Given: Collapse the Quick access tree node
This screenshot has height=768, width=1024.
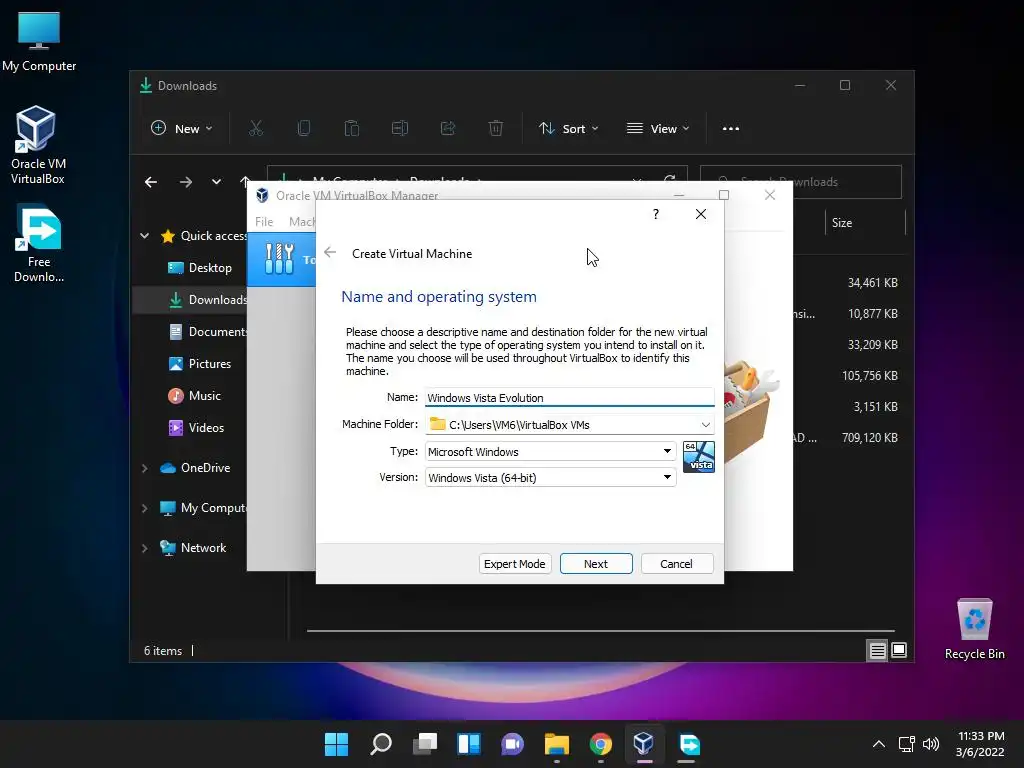Looking at the screenshot, I should coord(144,236).
